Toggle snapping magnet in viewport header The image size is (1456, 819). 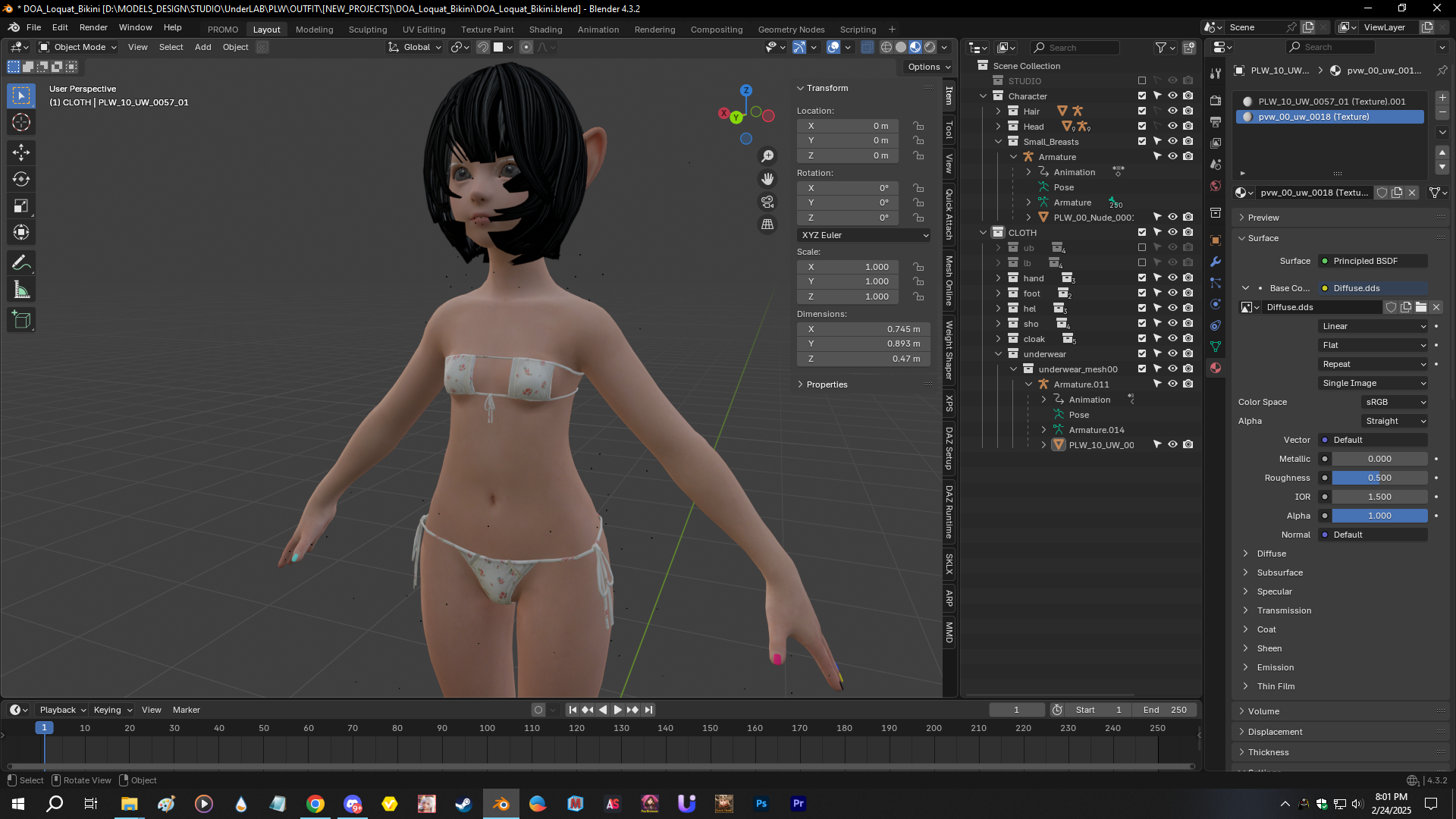click(x=483, y=47)
